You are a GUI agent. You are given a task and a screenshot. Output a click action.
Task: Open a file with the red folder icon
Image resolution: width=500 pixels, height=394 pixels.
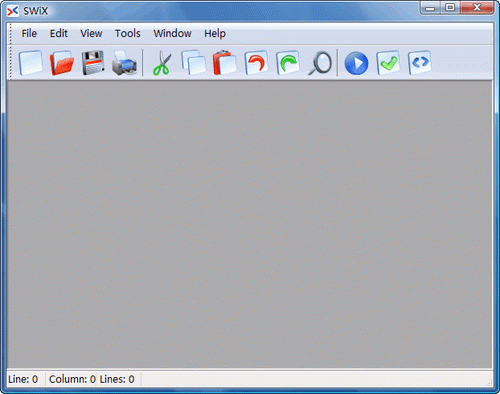pos(62,63)
